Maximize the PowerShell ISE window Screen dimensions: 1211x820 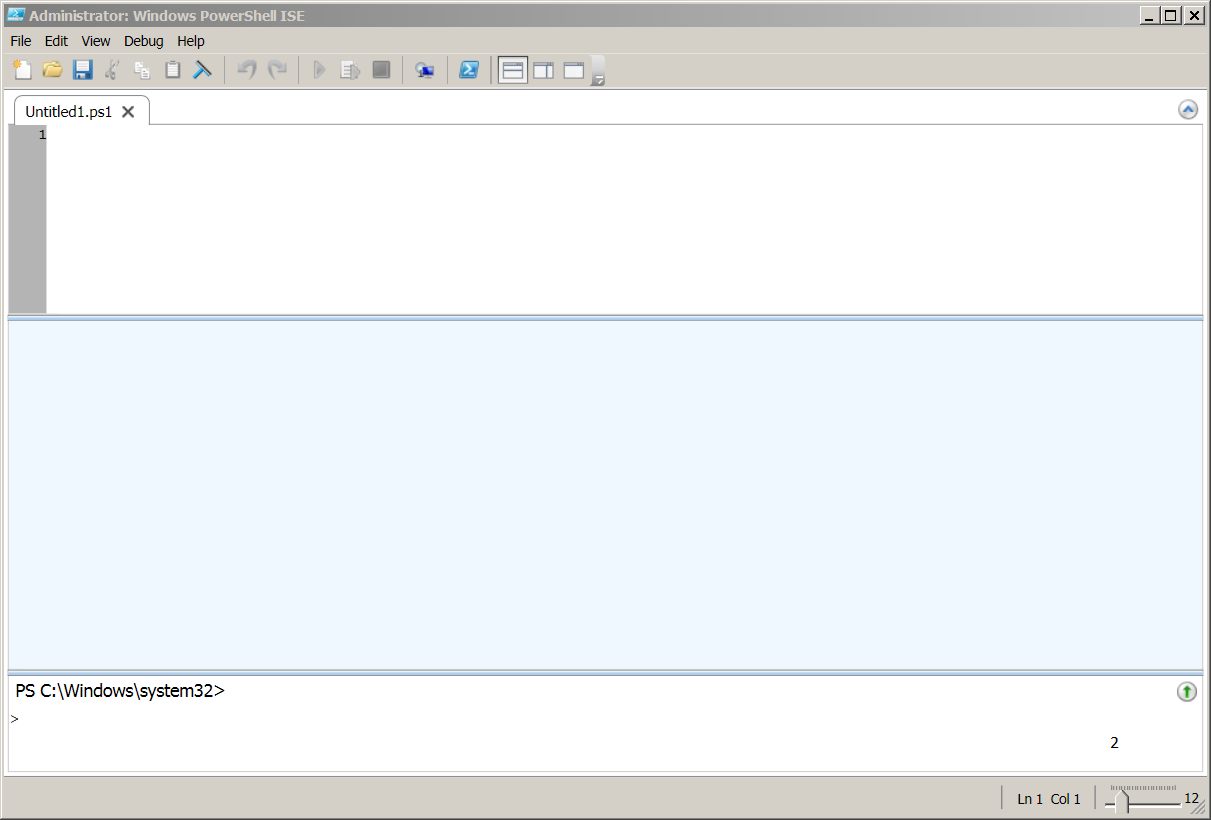point(1171,15)
